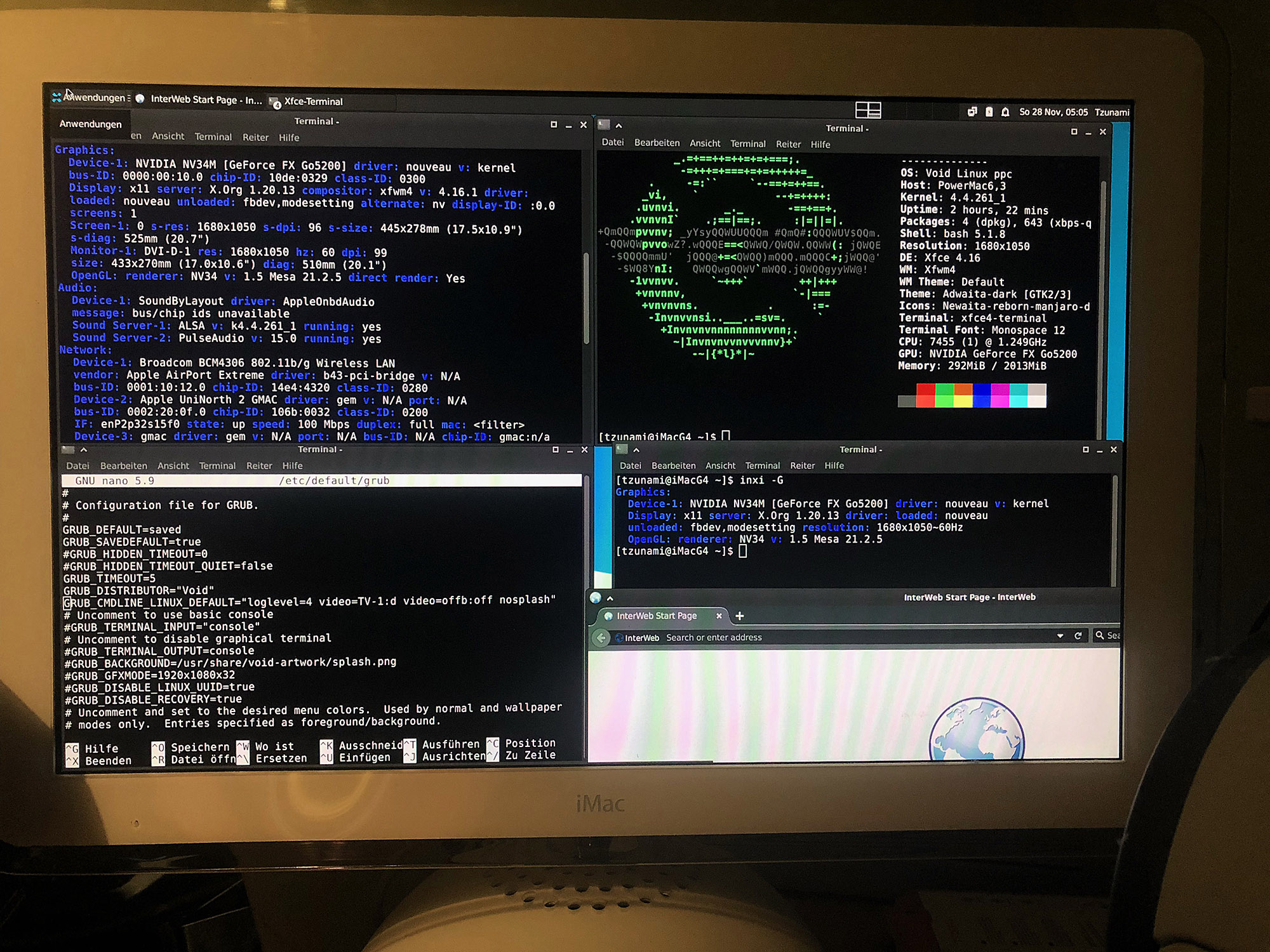Image resolution: width=1270 pixels, height=952 pixels.
Task: Open a new InterWeb tab with plus
Action: point(740,616)
